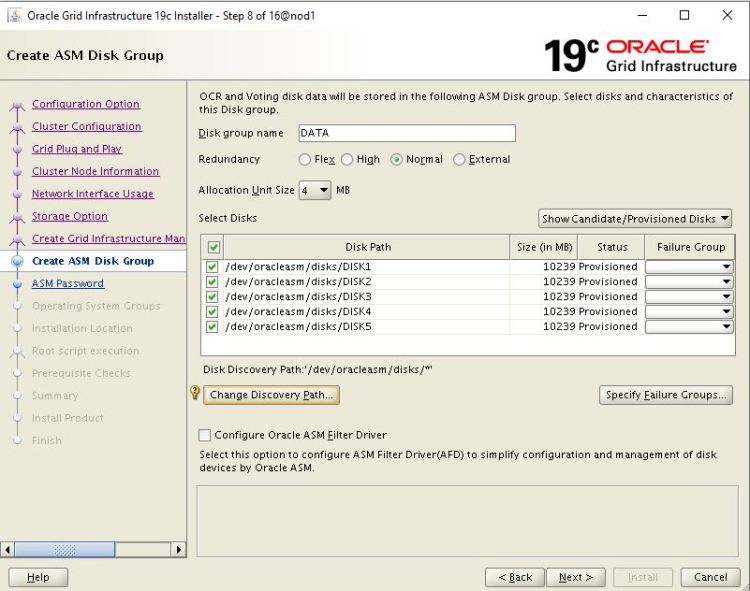Uncheck the DISK3 checkbox

211,297
